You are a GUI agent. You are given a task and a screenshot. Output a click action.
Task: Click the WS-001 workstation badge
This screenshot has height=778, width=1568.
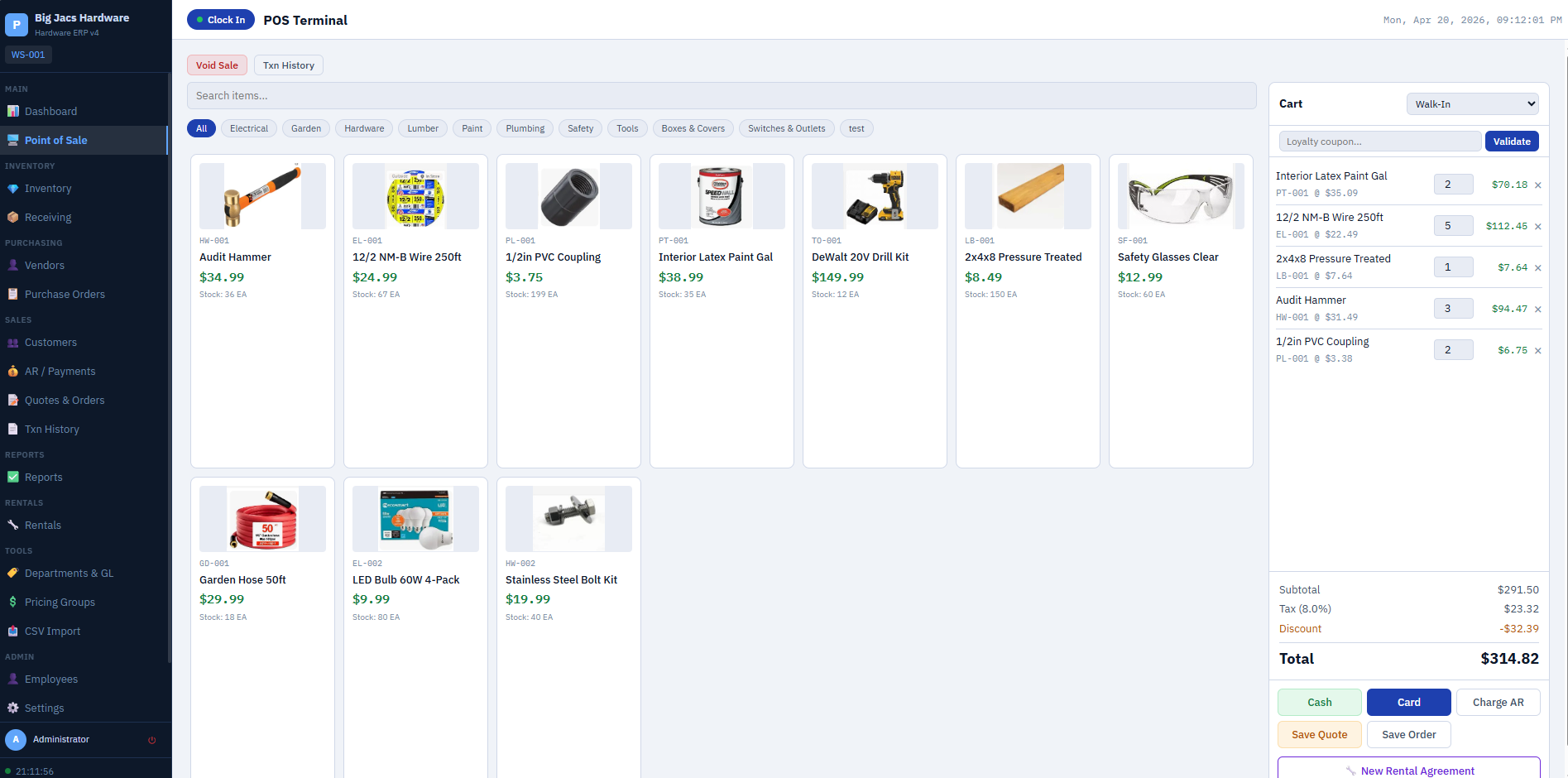point(28,55)
